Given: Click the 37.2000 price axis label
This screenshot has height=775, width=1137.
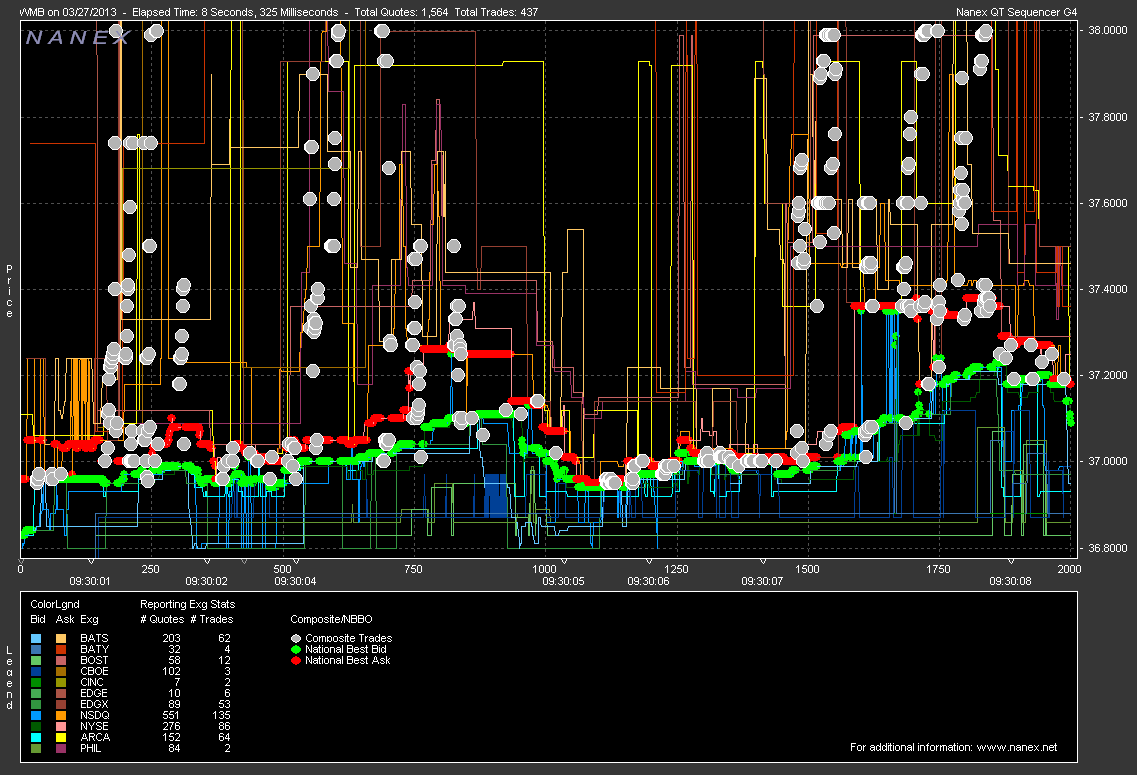Looking at the screenshot, I should [1108, 376].
